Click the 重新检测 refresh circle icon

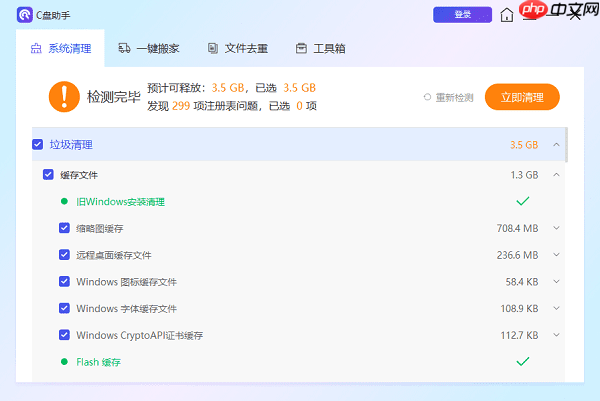[427, 97]
